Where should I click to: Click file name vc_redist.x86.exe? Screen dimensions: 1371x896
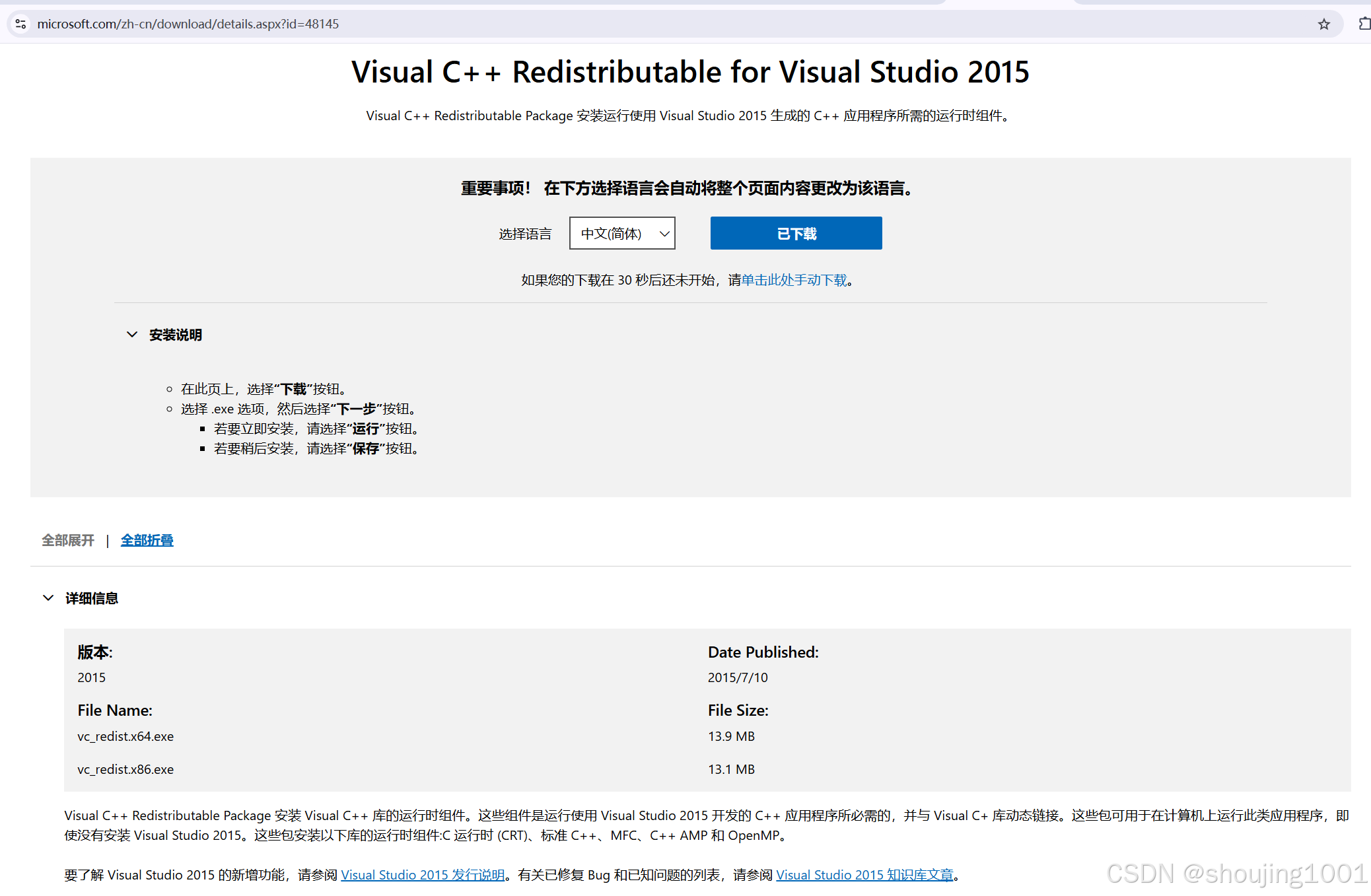pyautogui.click(x=125, y=769)
